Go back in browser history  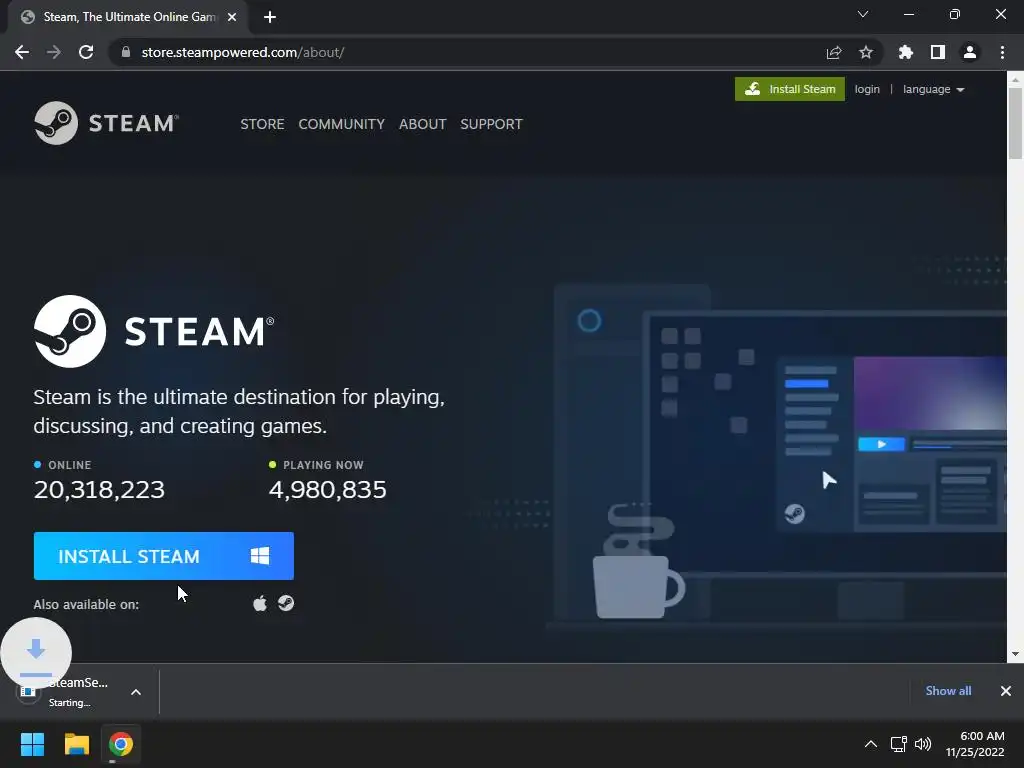point(22,52)
